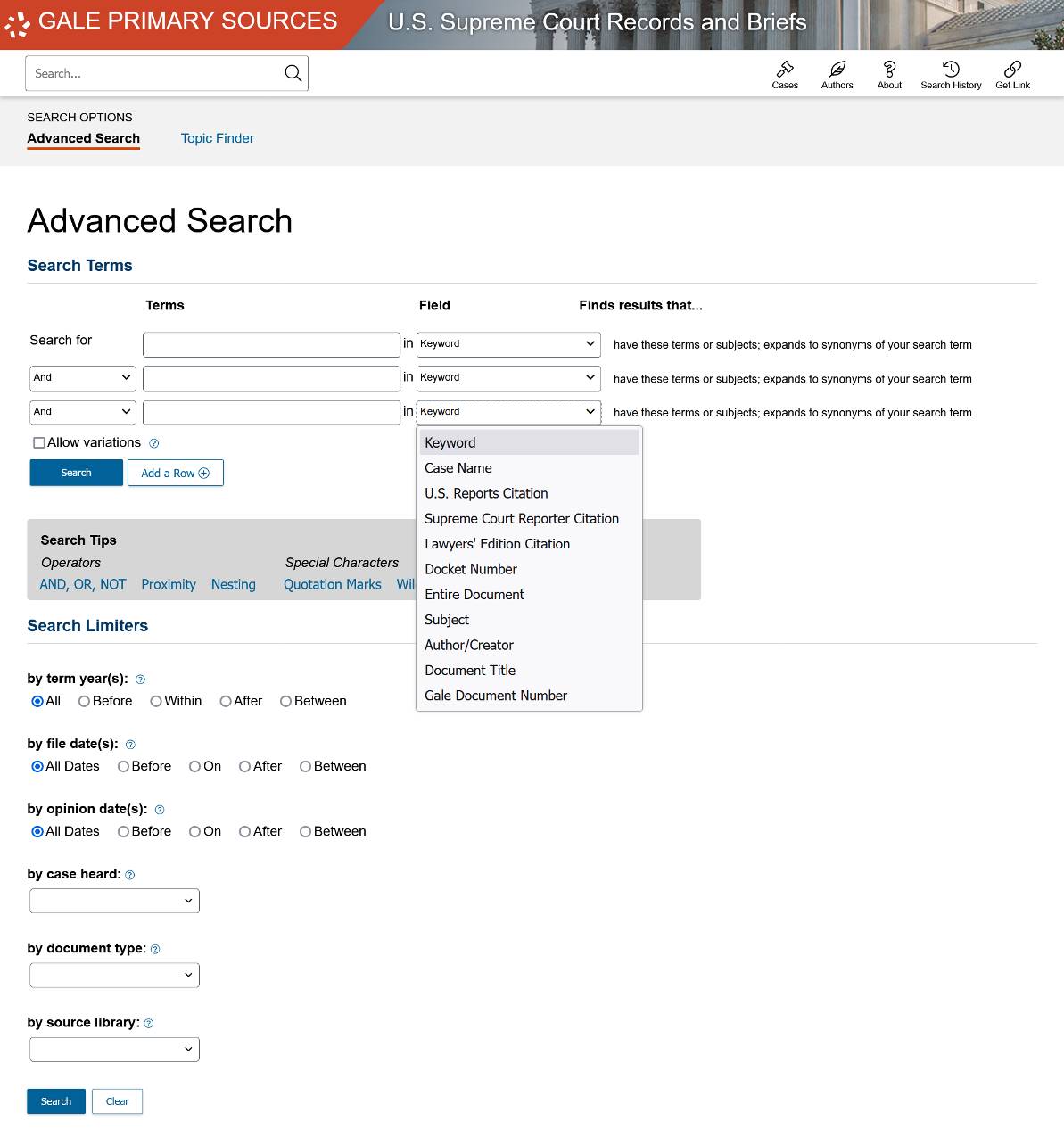
Task: Select After radio for term years
Action: tap(226, 701)
